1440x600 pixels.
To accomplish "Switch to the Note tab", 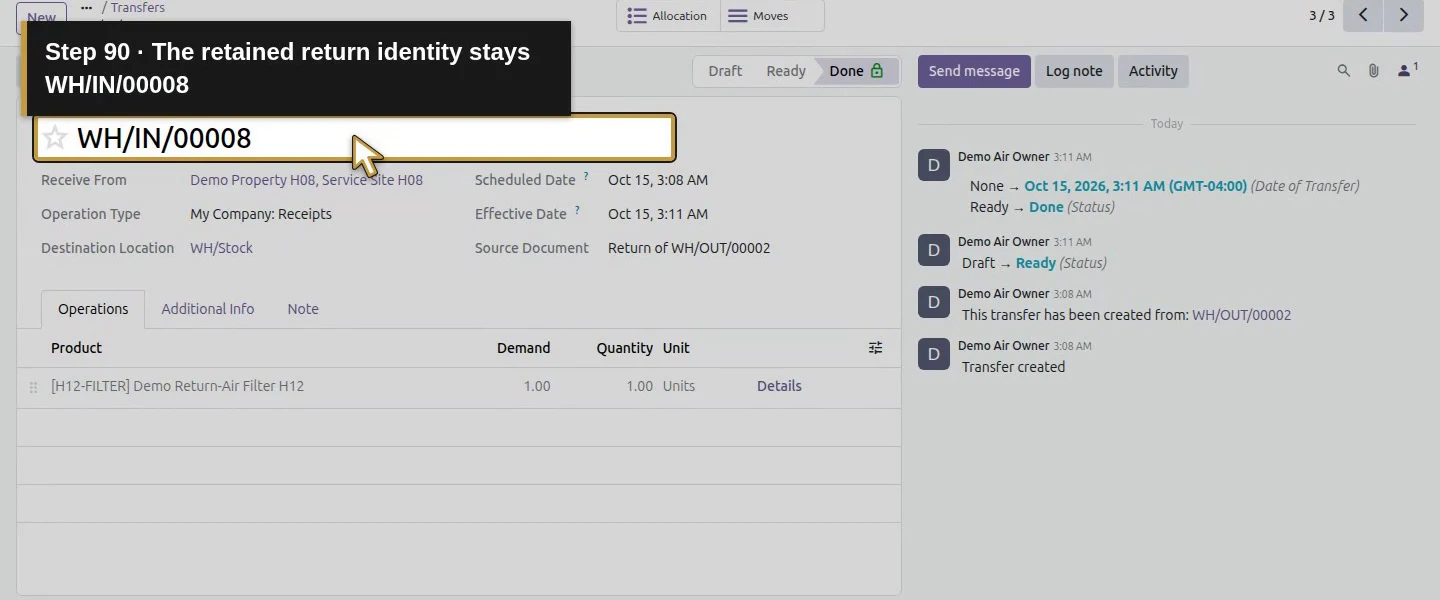I will point(303,309).
